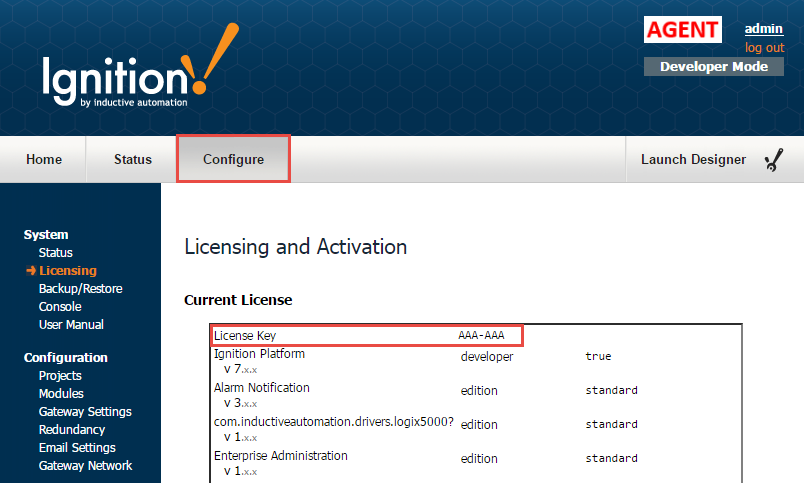Log out of the gateway
Viewport: 804px width, 483px height.
click(764, 48)
